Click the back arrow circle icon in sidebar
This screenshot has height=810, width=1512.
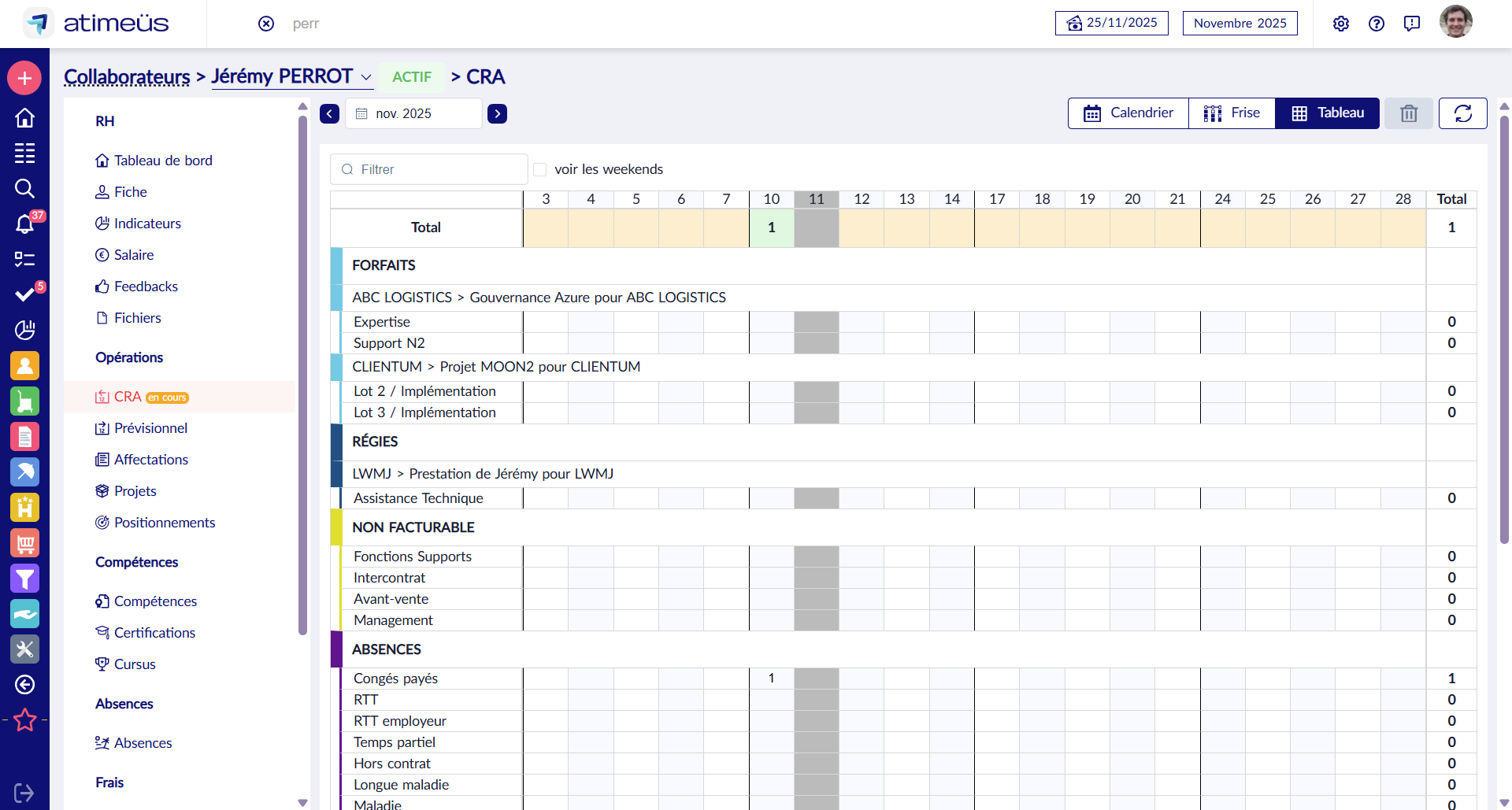(24, 684)
